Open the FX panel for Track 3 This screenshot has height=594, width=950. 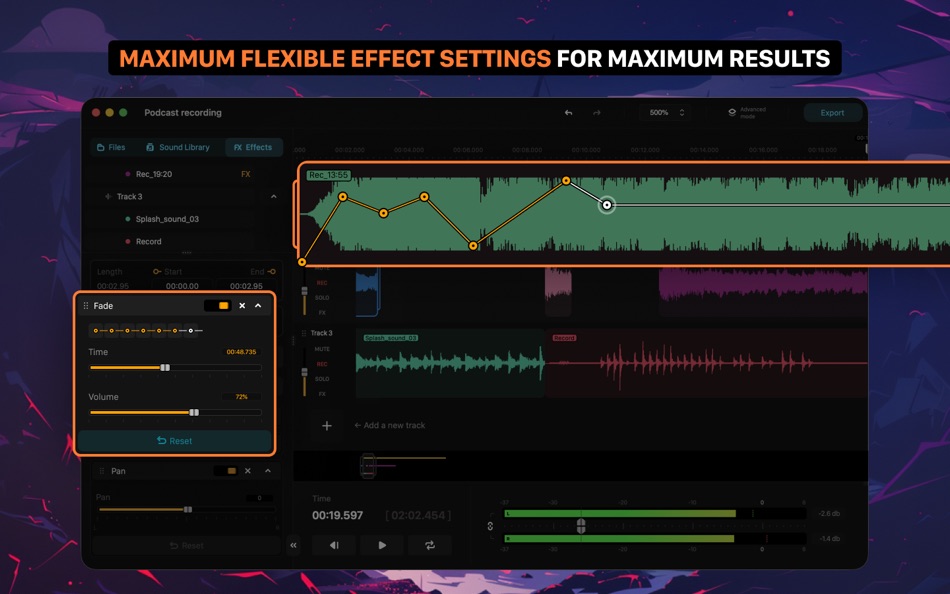pyautogui.click(x=321, y=393)
